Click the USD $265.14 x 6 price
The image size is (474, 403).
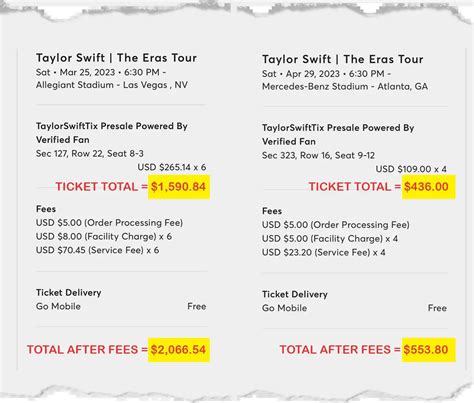[x=172, y=167]
